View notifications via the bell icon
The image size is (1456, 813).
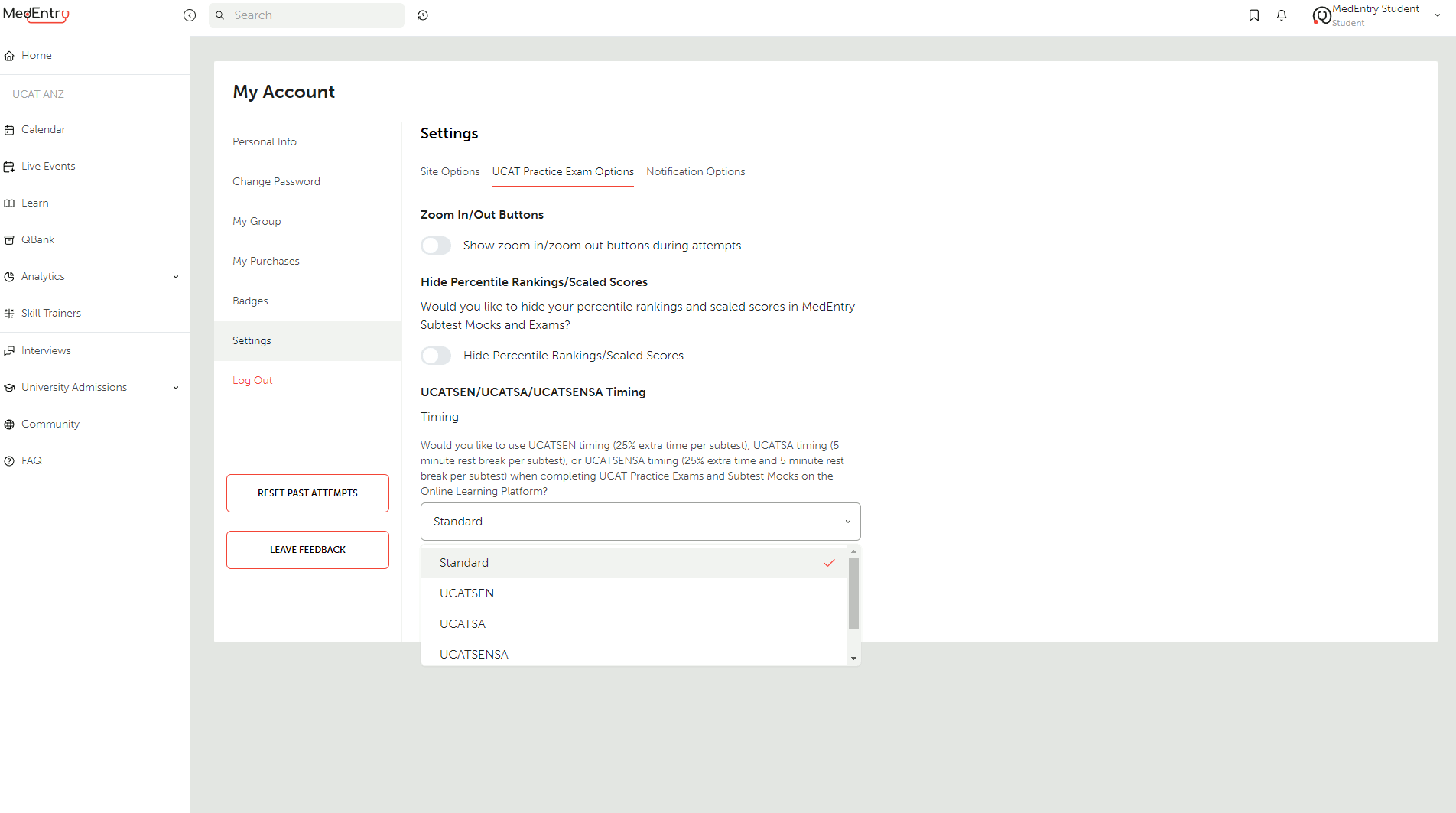click(x=1282, y=15)
